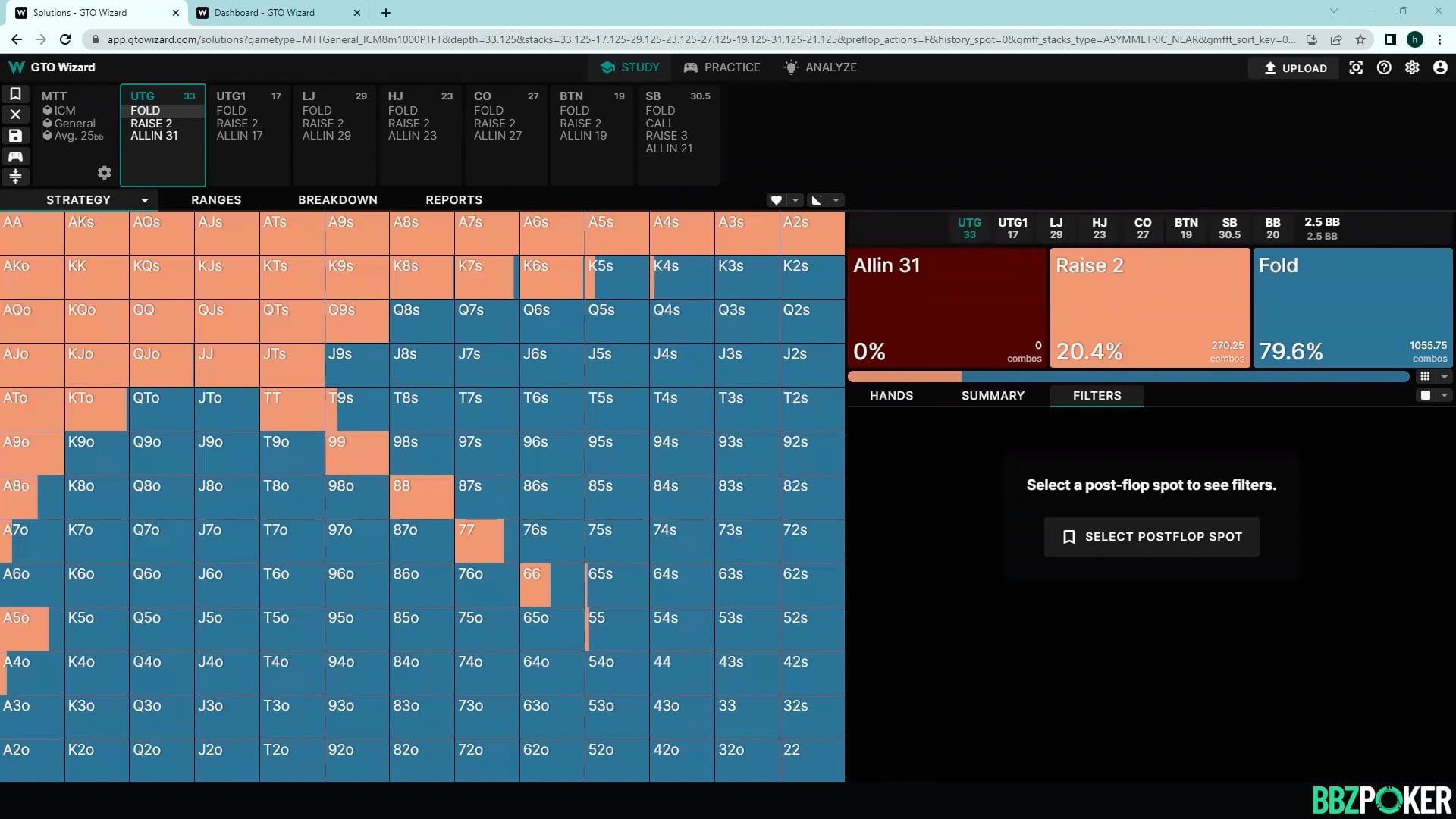
Task: Open dropdown arrow beside the heart icon
Action: click(x=795, y=200)
